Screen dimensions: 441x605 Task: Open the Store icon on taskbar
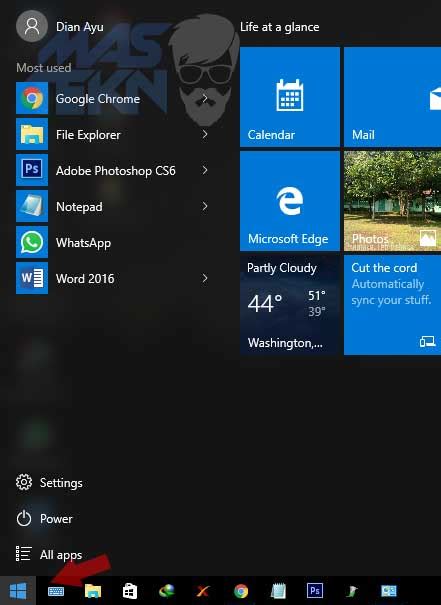(x=130, y=591)
